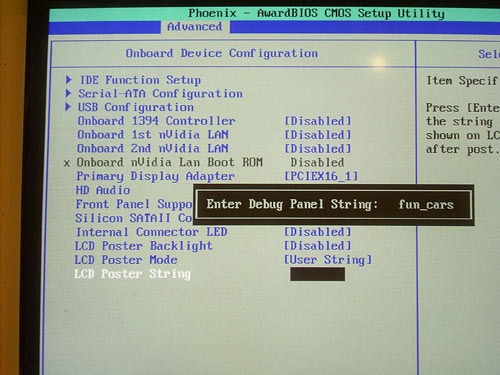Viewport: 500px width, 375px height.
Task: Change the Onboard 2nd nVidia LAN [Disabled] value
Action: [318, 149]
